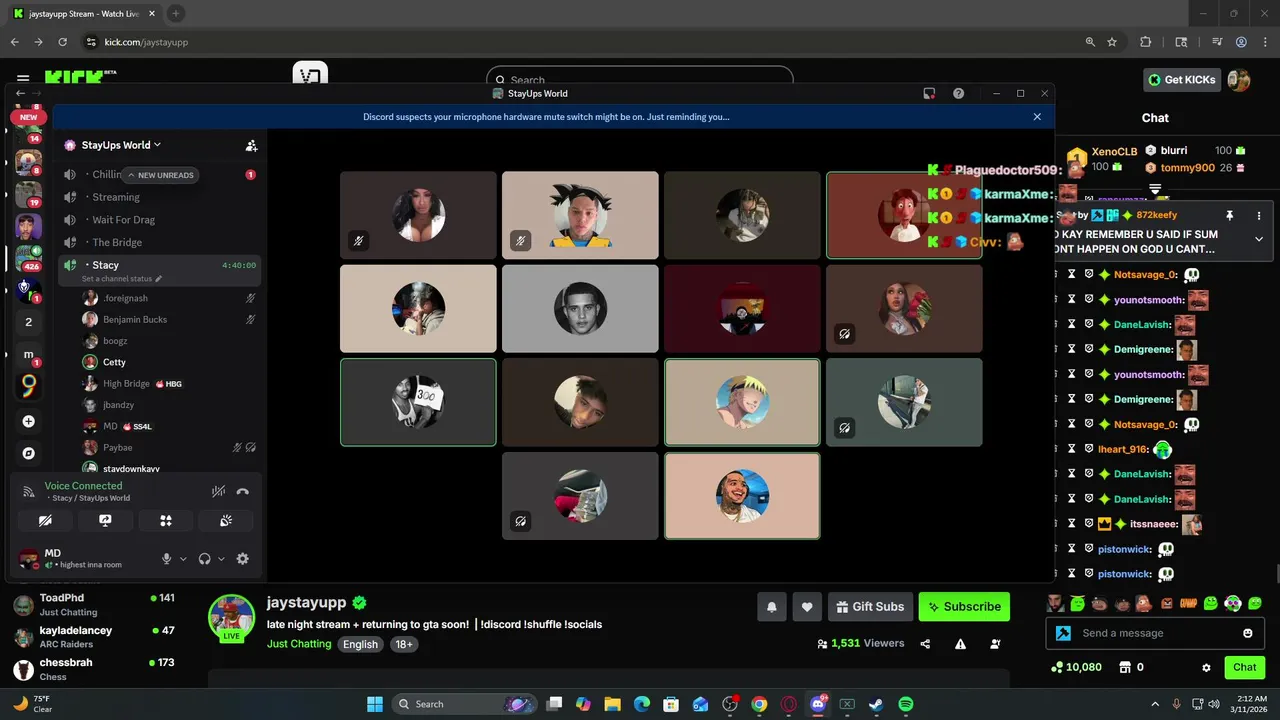
Task: Reload the Kick page in Chrome
Action: (63, 42)
